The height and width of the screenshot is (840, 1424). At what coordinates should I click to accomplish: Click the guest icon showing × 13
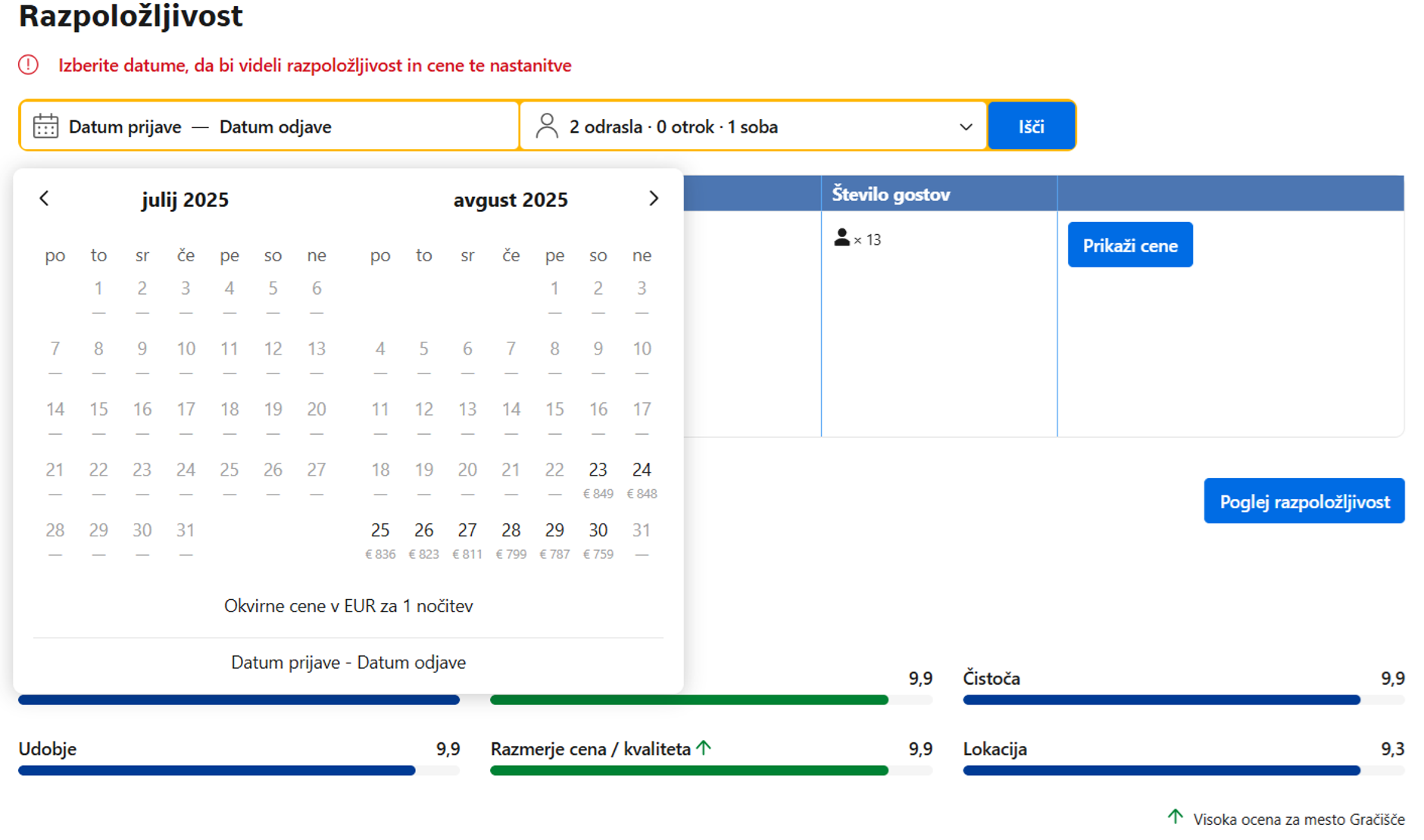point(842,239)
